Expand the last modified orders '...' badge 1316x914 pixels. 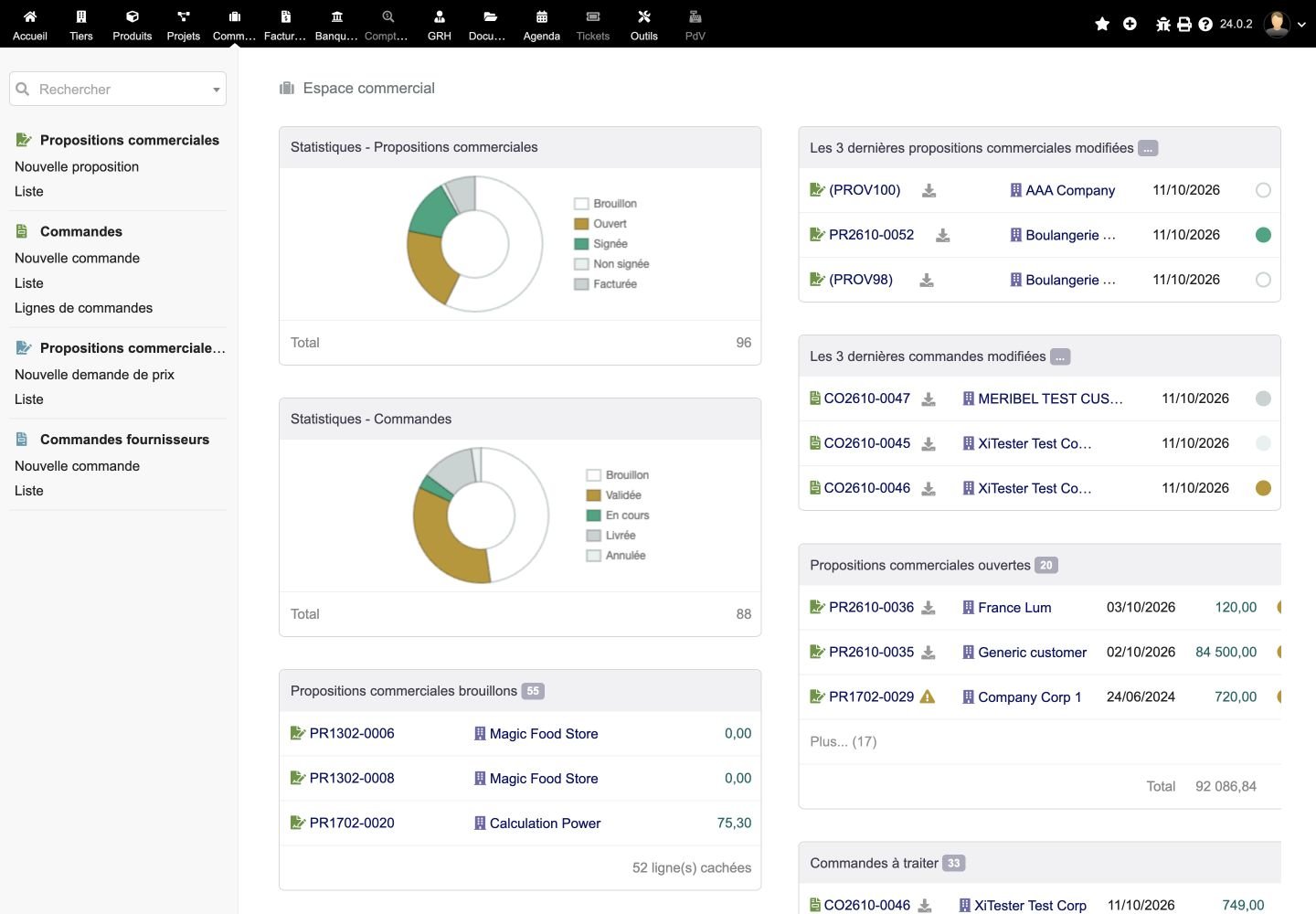pyautogui.click(x=1060, y=356)
